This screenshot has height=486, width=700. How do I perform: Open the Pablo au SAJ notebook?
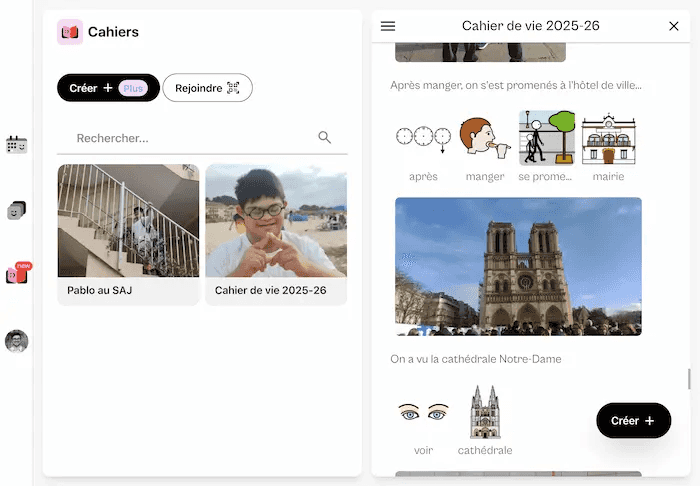[128, 234]
